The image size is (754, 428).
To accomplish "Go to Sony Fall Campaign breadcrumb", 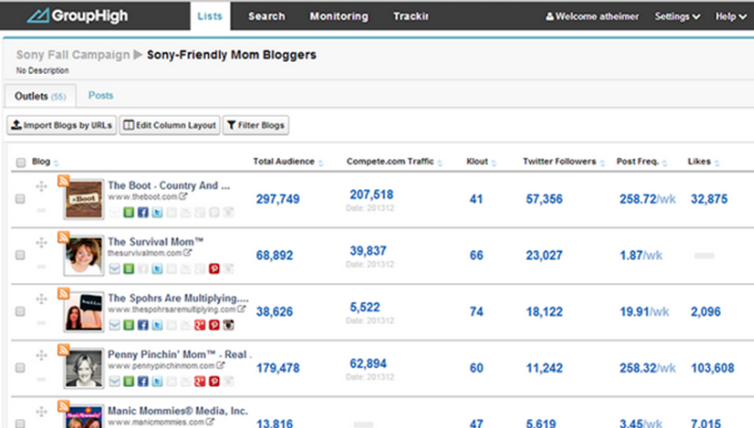I will pyautogui.click(x=73, y=55).
